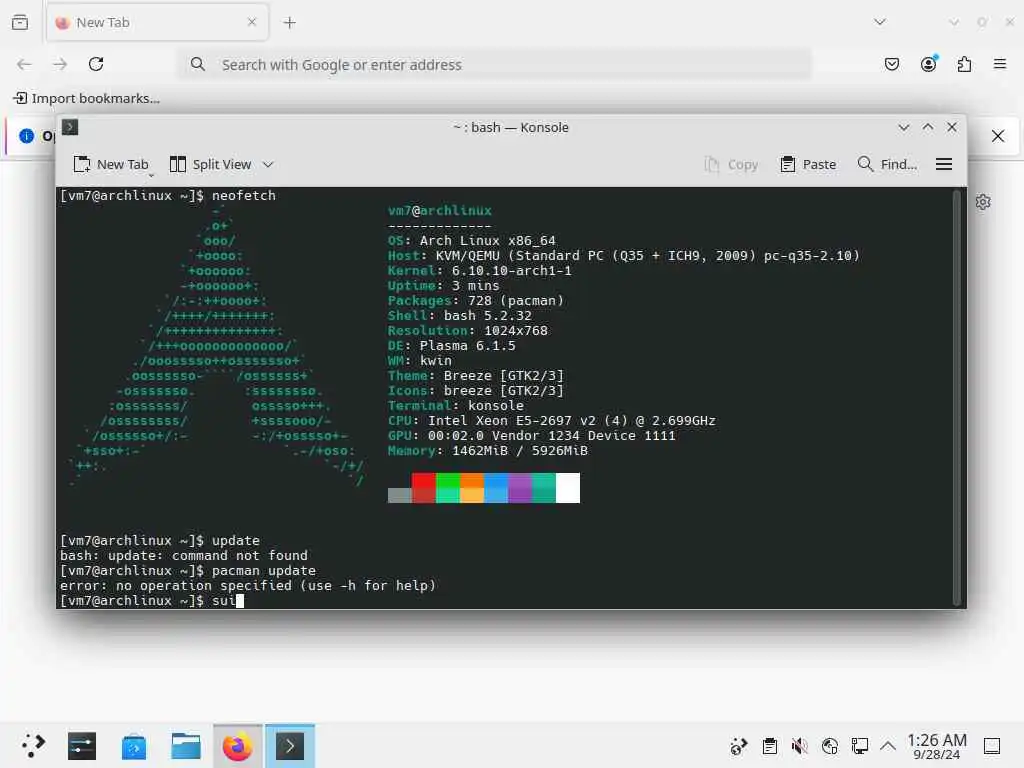The height and width of the screenshot is (768, 1024).
Task: Open Firefox Pocket save icon
Action: pos(891,64)
